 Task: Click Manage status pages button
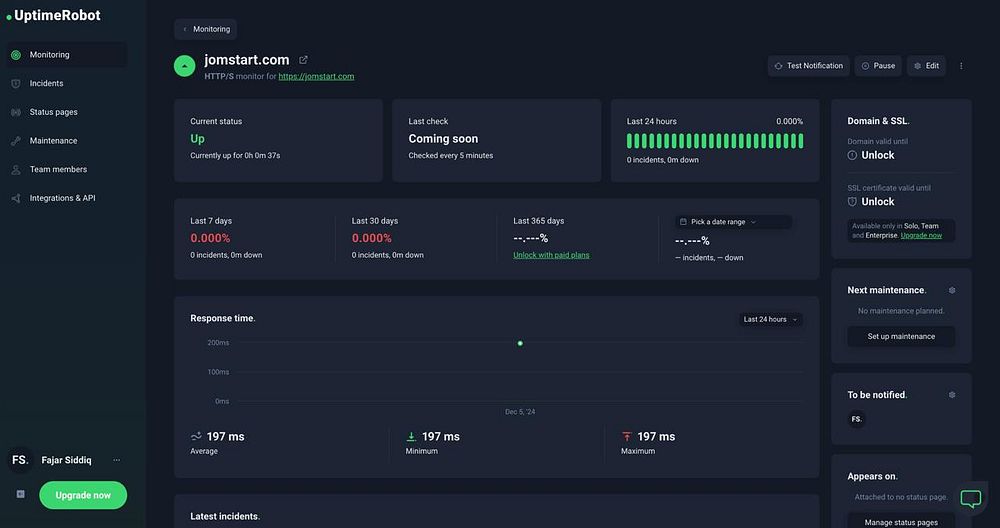pos(901,522)
